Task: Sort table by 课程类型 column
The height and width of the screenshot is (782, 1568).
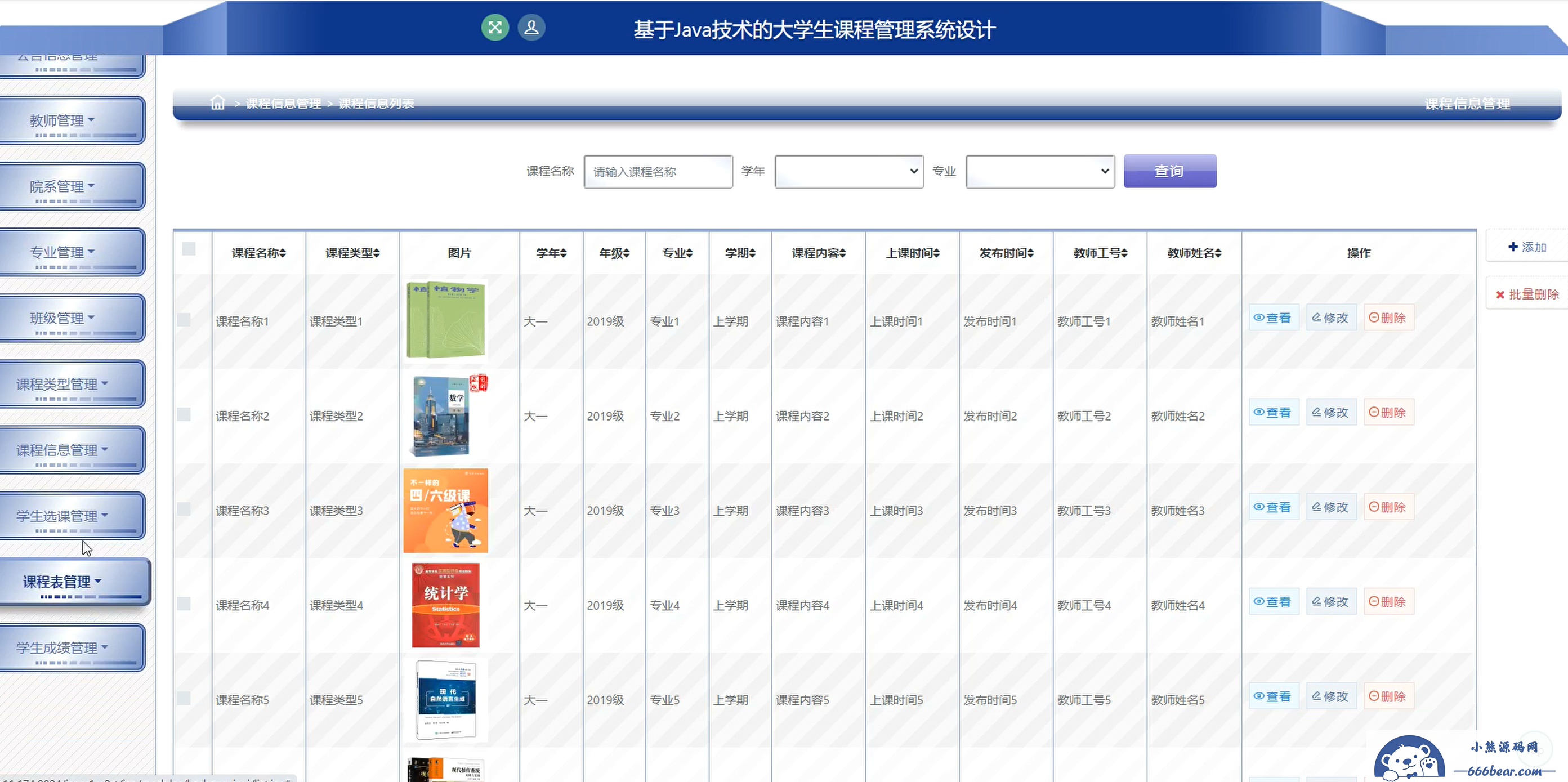Action: (x=352, y=253)
